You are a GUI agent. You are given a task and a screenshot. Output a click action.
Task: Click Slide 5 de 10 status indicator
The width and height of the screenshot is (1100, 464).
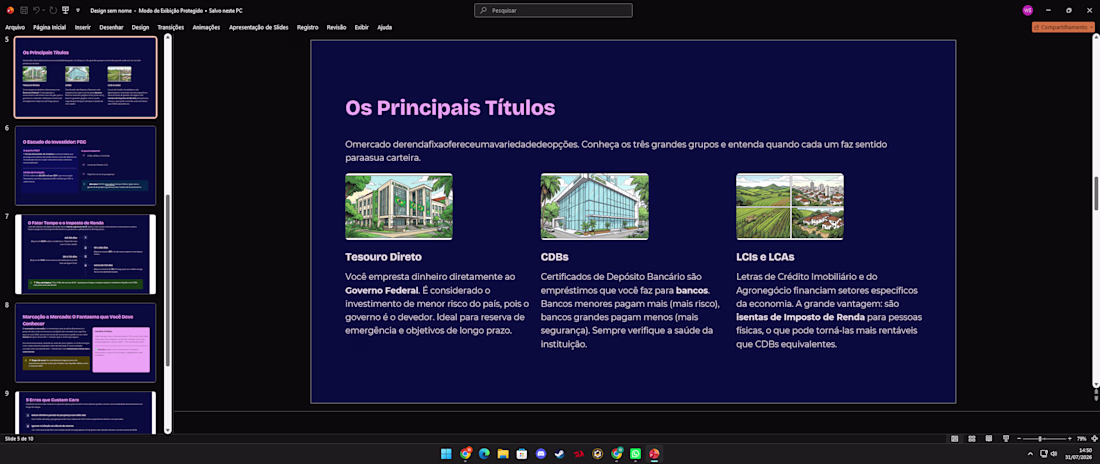[x=19, y=439]
